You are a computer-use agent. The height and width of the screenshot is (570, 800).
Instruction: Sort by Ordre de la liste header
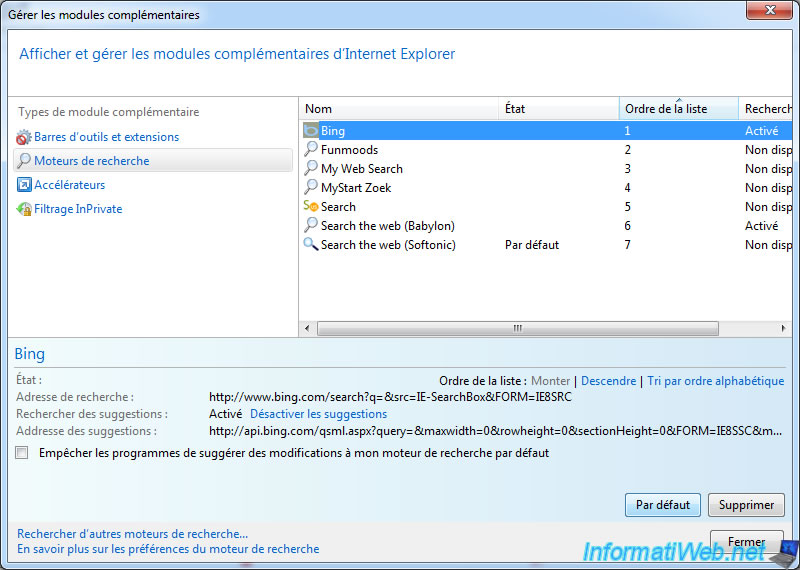pos(679,109)
